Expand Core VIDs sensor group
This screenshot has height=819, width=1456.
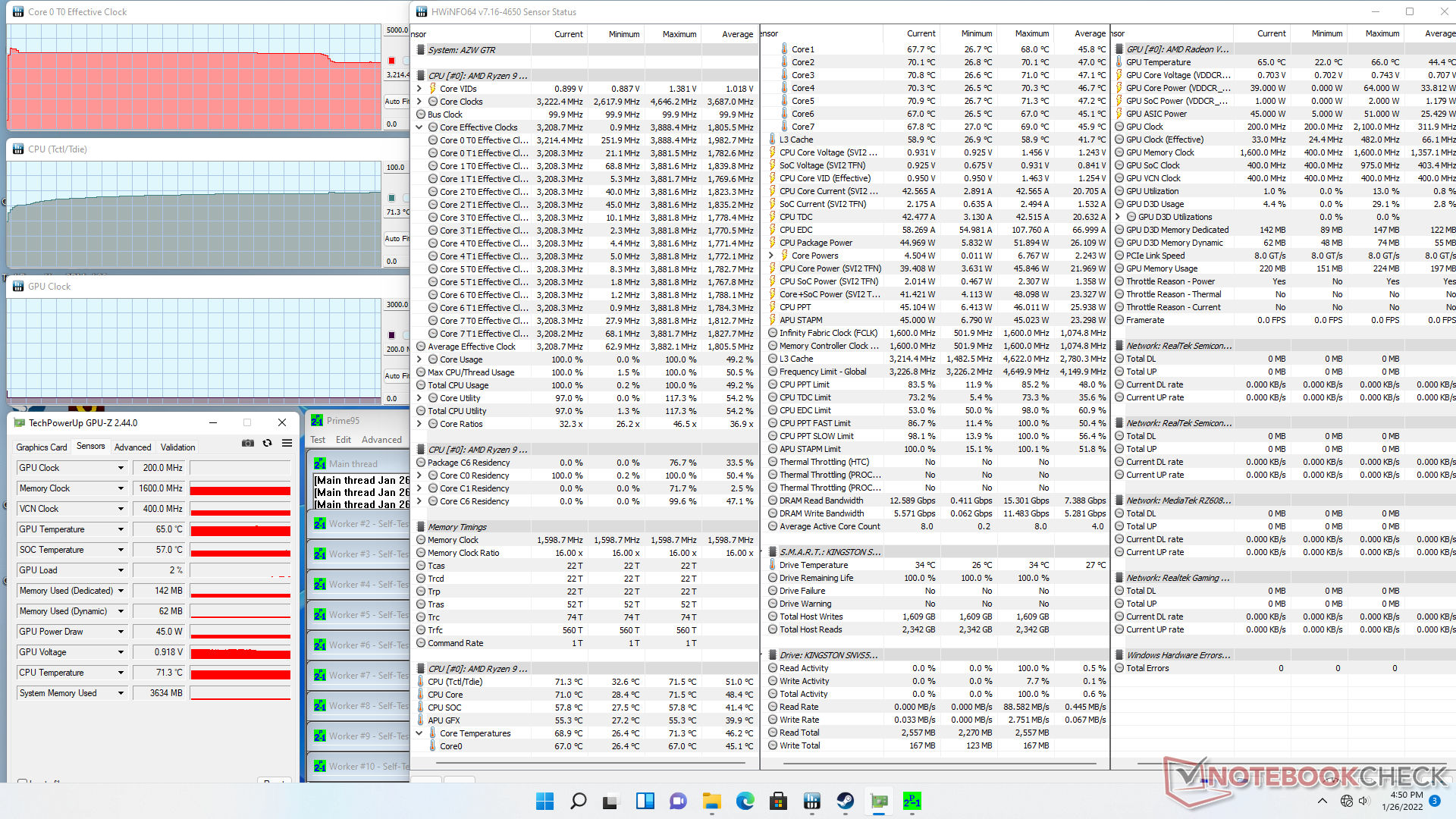click(419, 89)
